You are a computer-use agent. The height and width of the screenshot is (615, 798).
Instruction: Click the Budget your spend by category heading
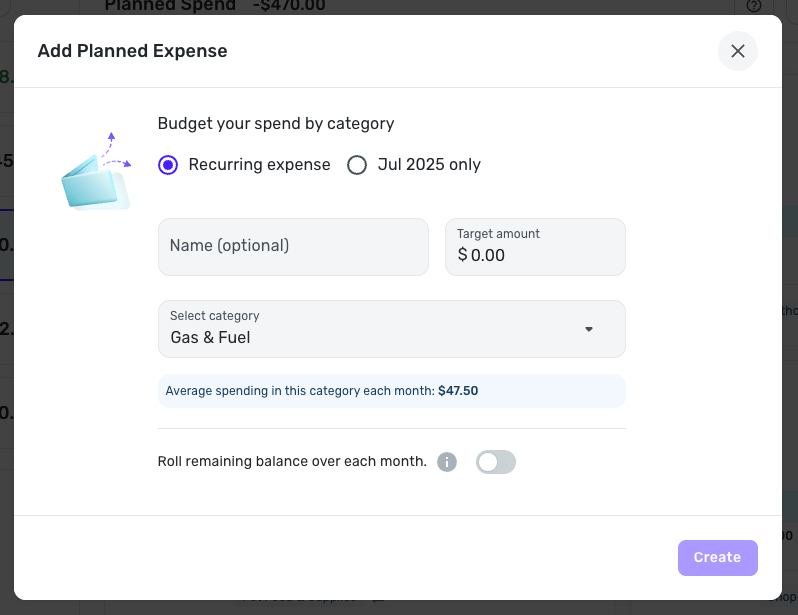276,124
